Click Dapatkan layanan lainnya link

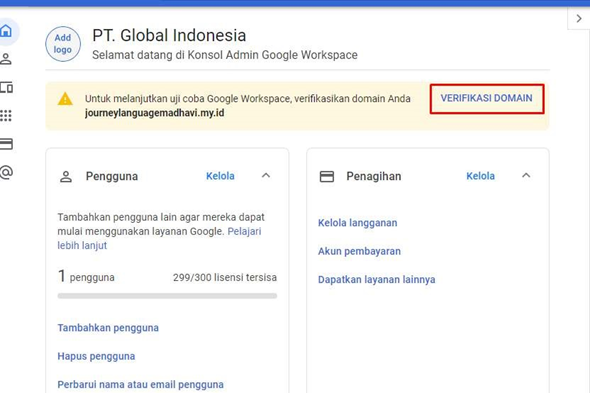point(377,280)
